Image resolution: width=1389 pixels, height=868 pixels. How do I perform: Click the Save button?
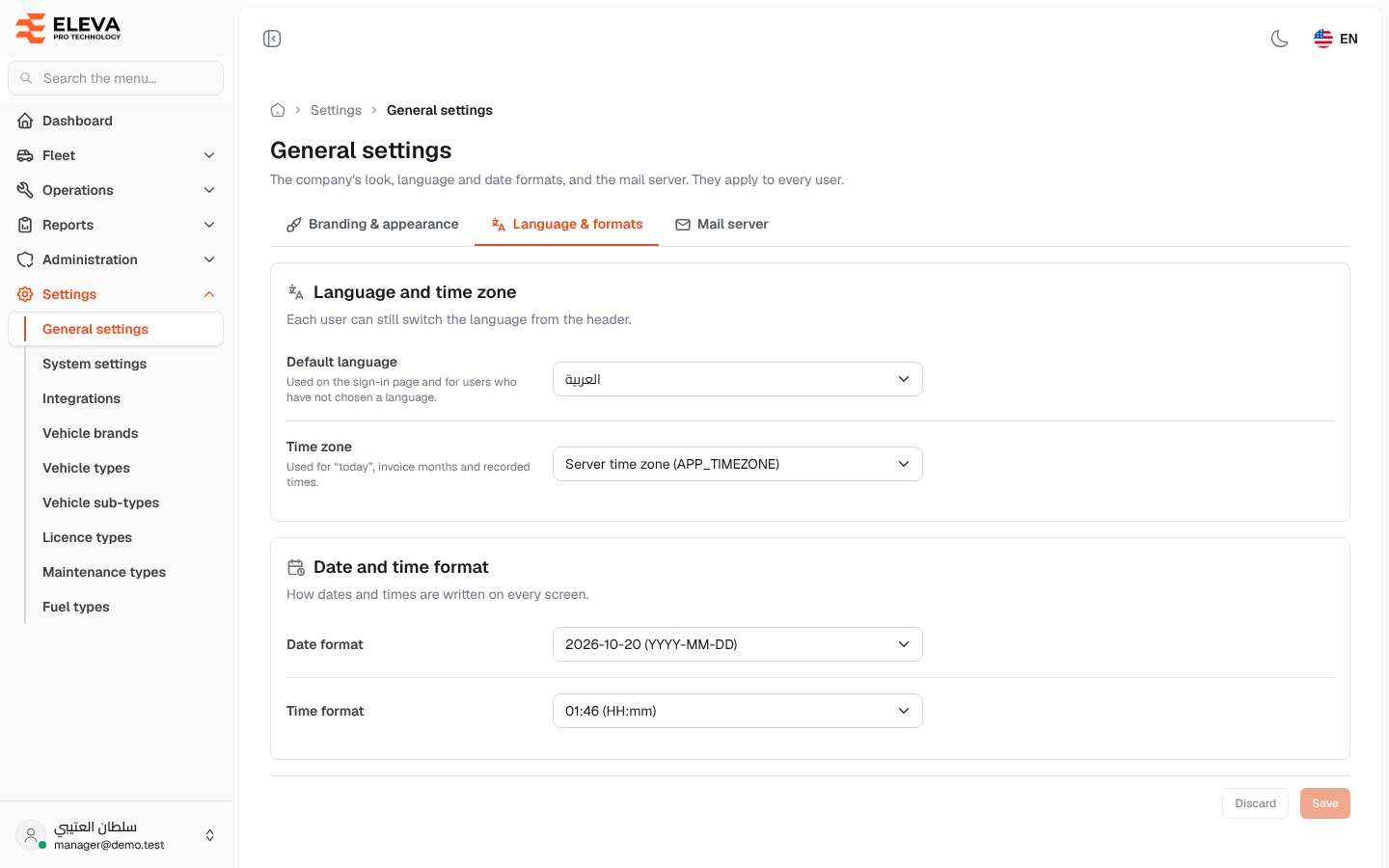tap(1325, 803)
